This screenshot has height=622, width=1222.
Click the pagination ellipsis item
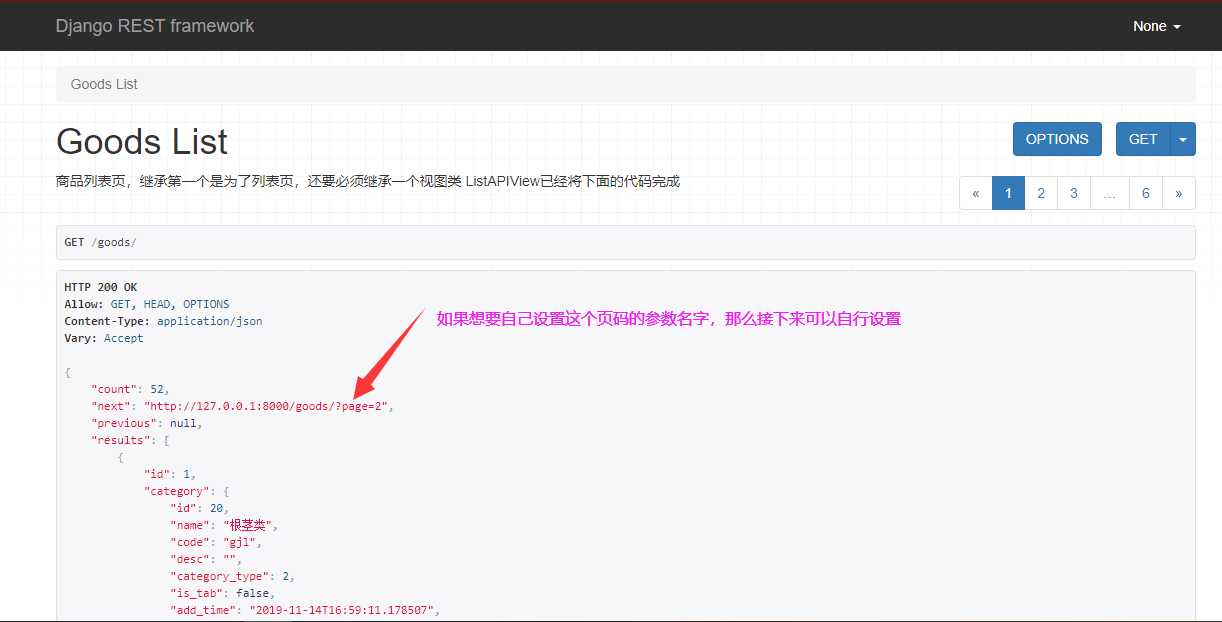tap(1110, 193)
